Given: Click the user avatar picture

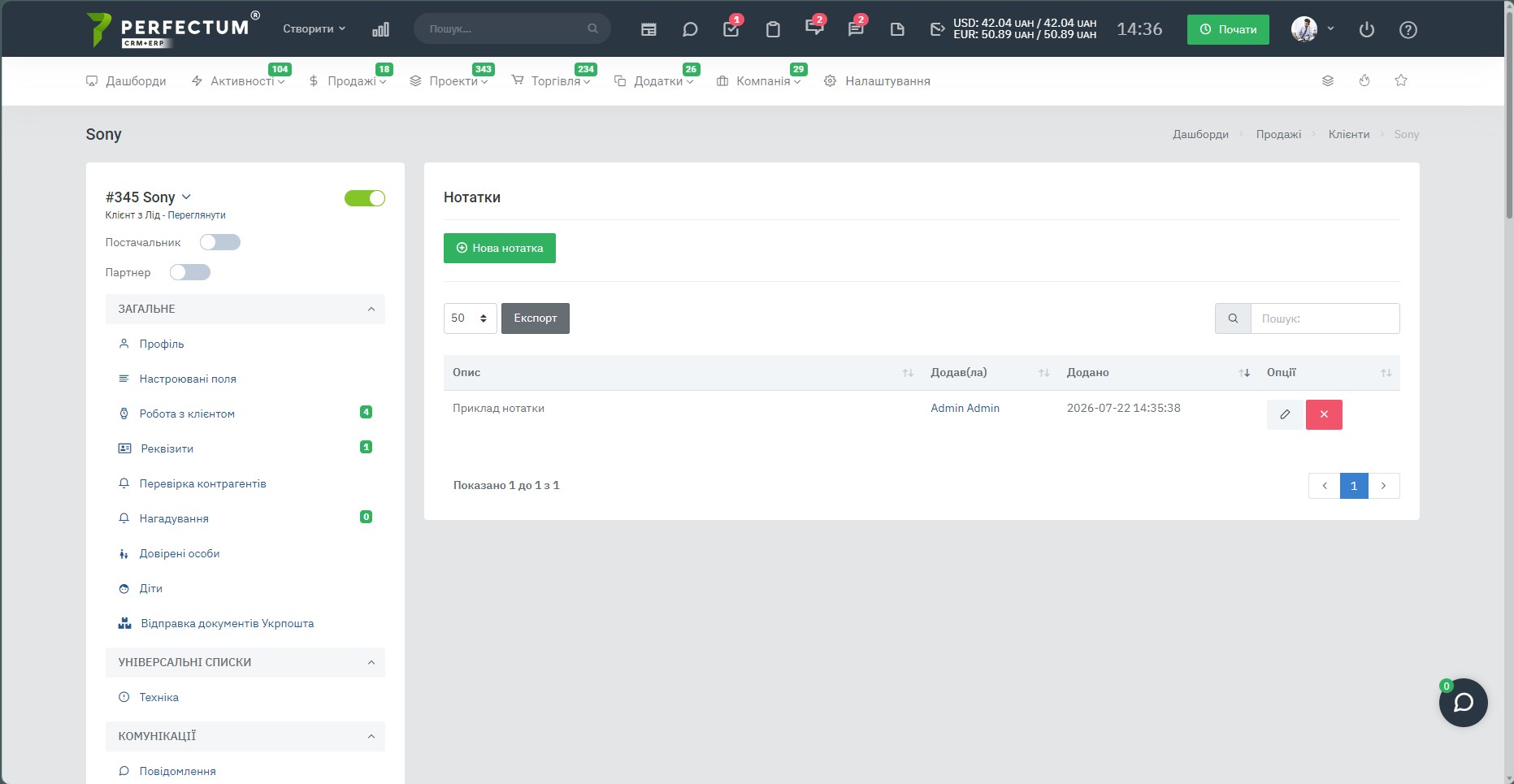Looking at the screenshot, I should pos(1304,29).
